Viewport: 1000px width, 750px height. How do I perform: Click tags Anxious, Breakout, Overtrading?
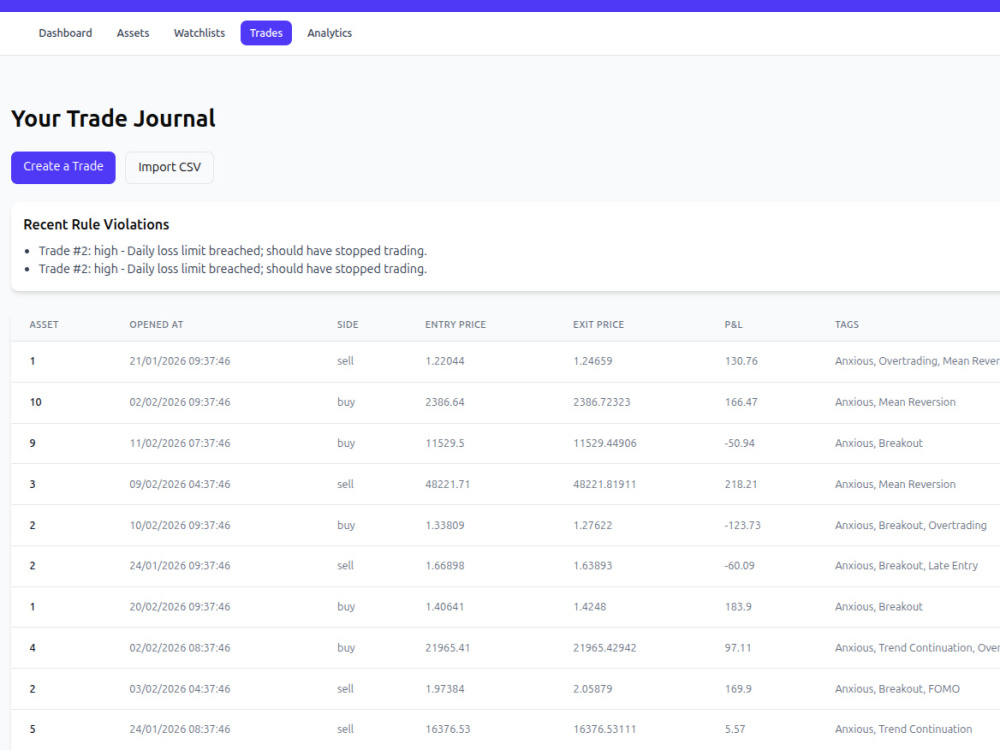click(911, 526)
